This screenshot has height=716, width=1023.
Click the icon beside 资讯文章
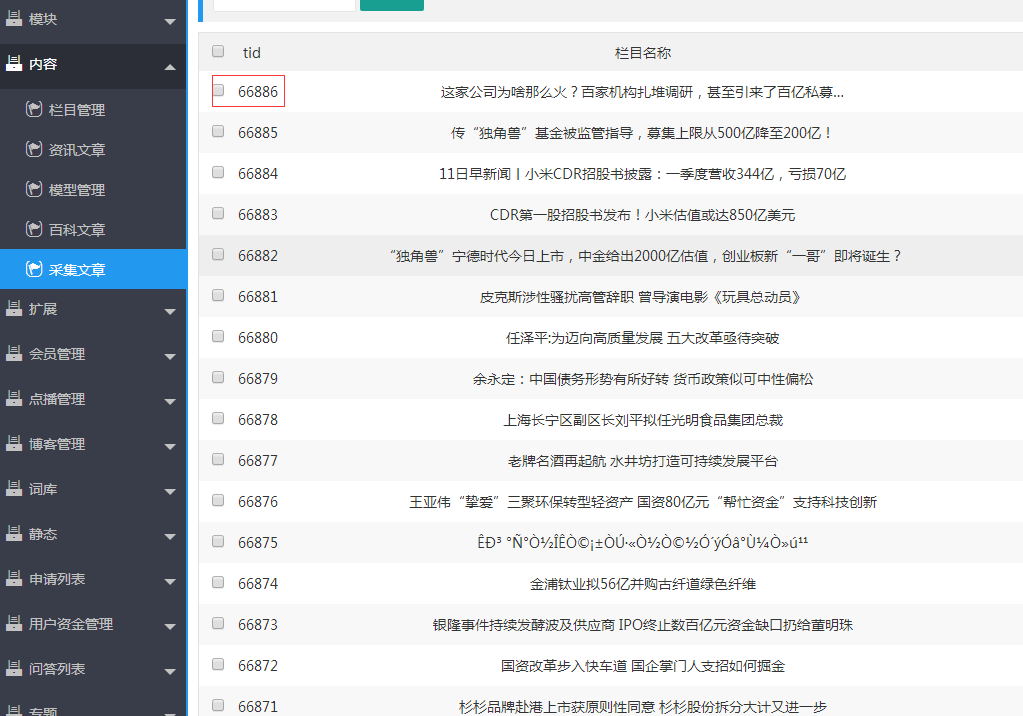[x=33, y=149]
